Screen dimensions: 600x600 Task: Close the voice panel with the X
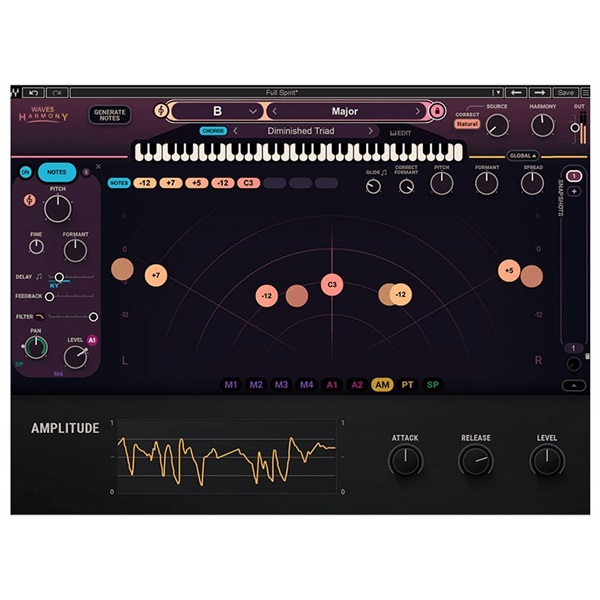tap(98, 166)
